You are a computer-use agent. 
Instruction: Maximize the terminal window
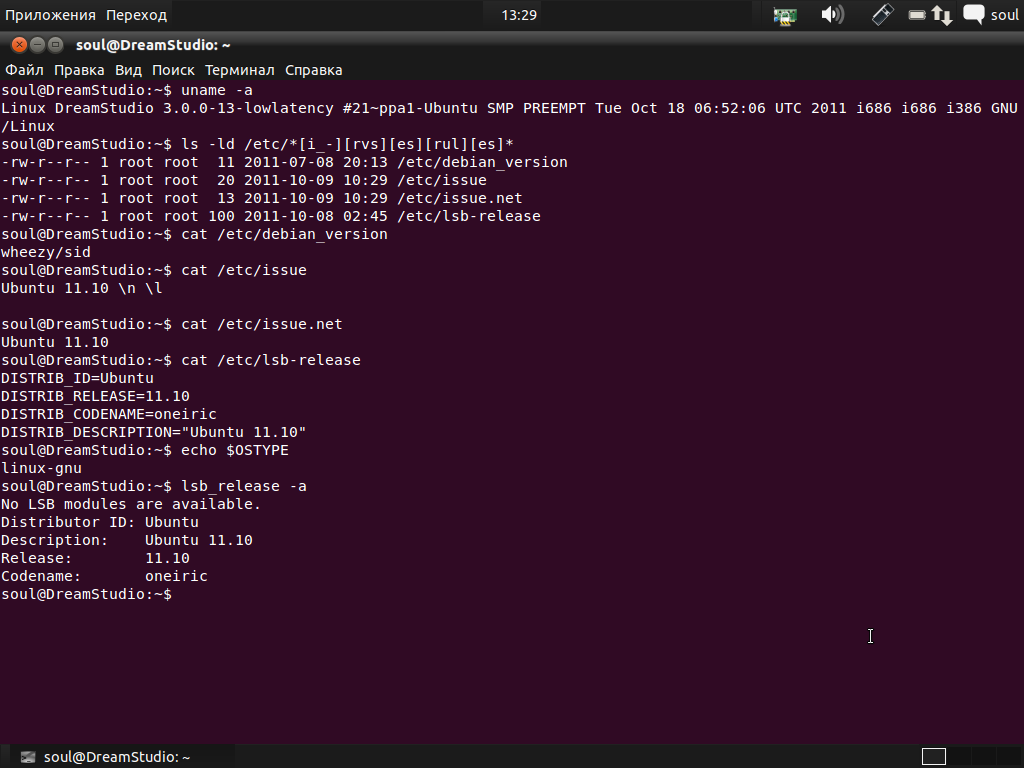pyautogui.click(x=56, y=44)
